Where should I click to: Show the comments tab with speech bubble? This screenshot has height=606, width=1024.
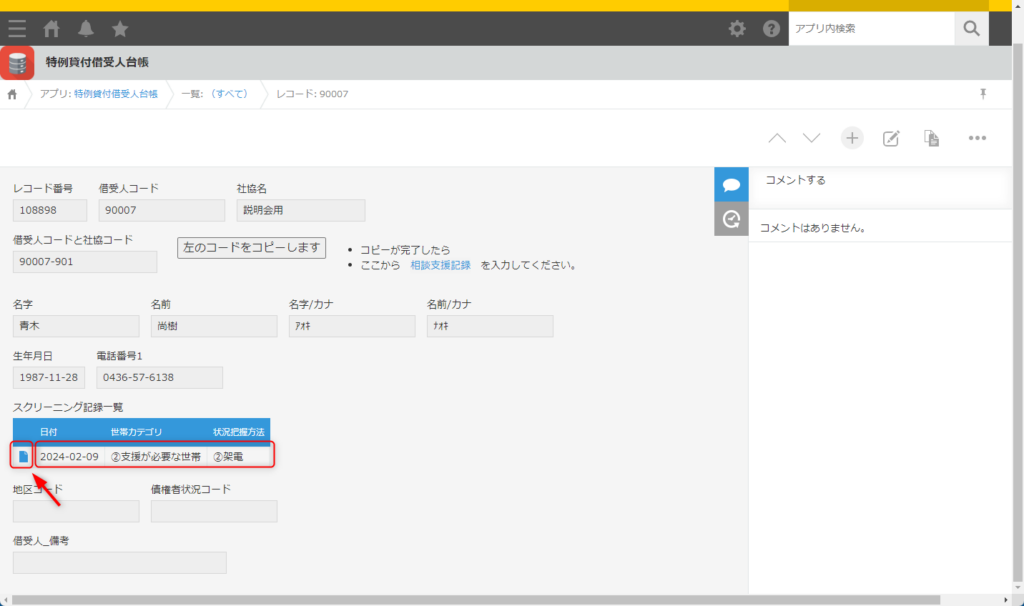[x=731, y=185]
